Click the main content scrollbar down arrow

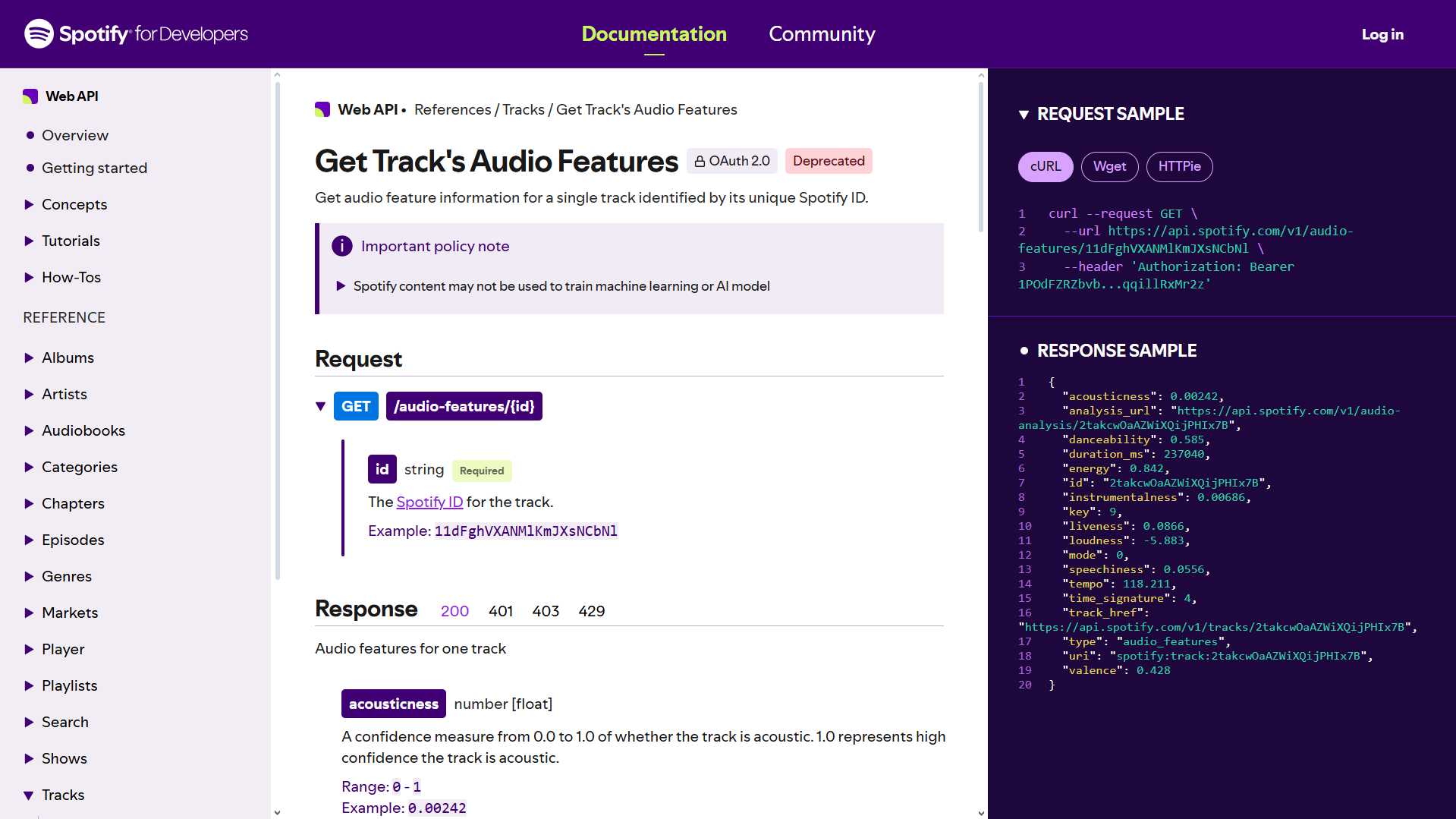tap(981, 812)
